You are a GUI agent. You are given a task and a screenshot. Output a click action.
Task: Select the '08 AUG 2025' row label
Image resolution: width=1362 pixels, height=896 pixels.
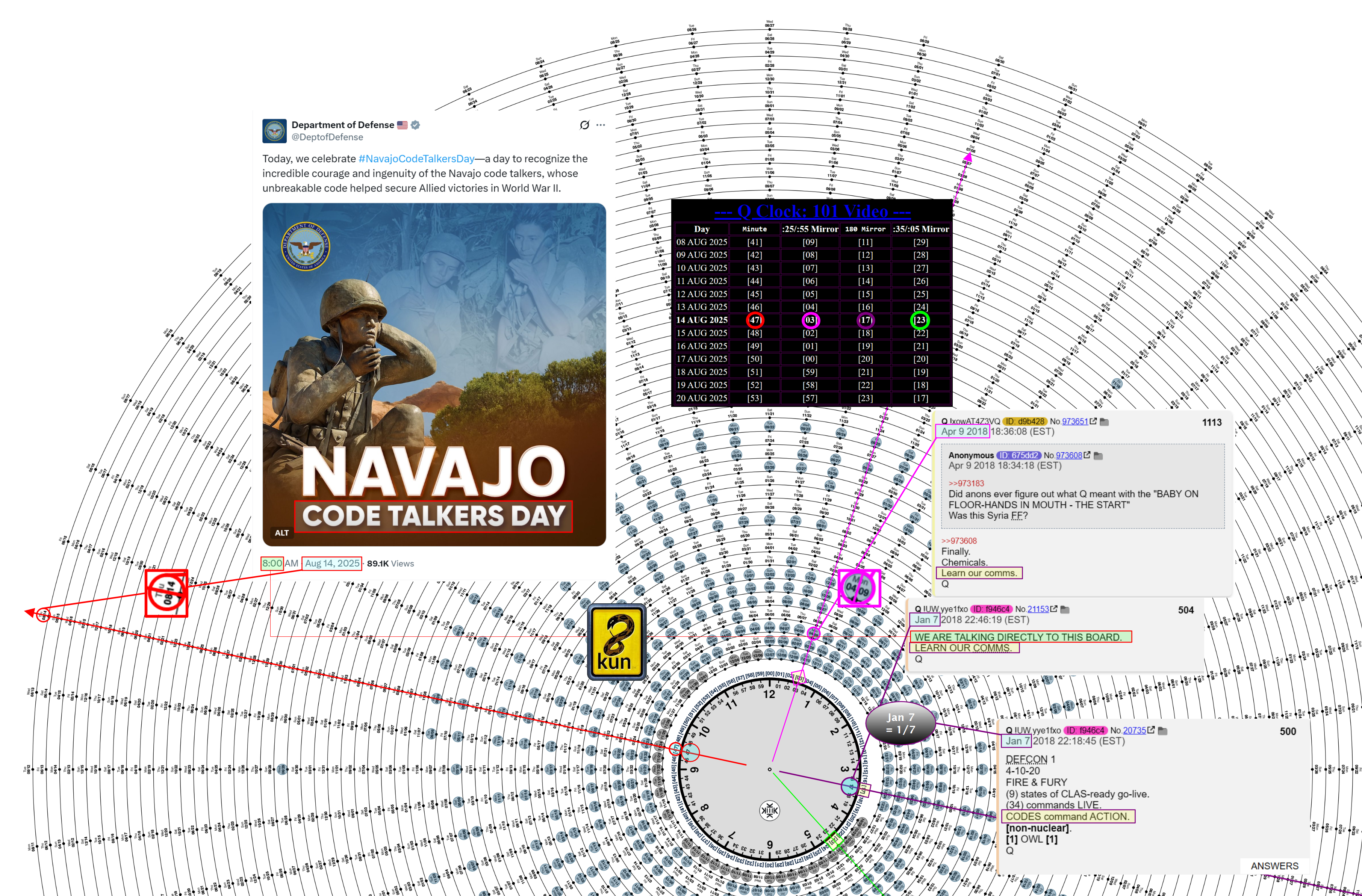point(702,242)
